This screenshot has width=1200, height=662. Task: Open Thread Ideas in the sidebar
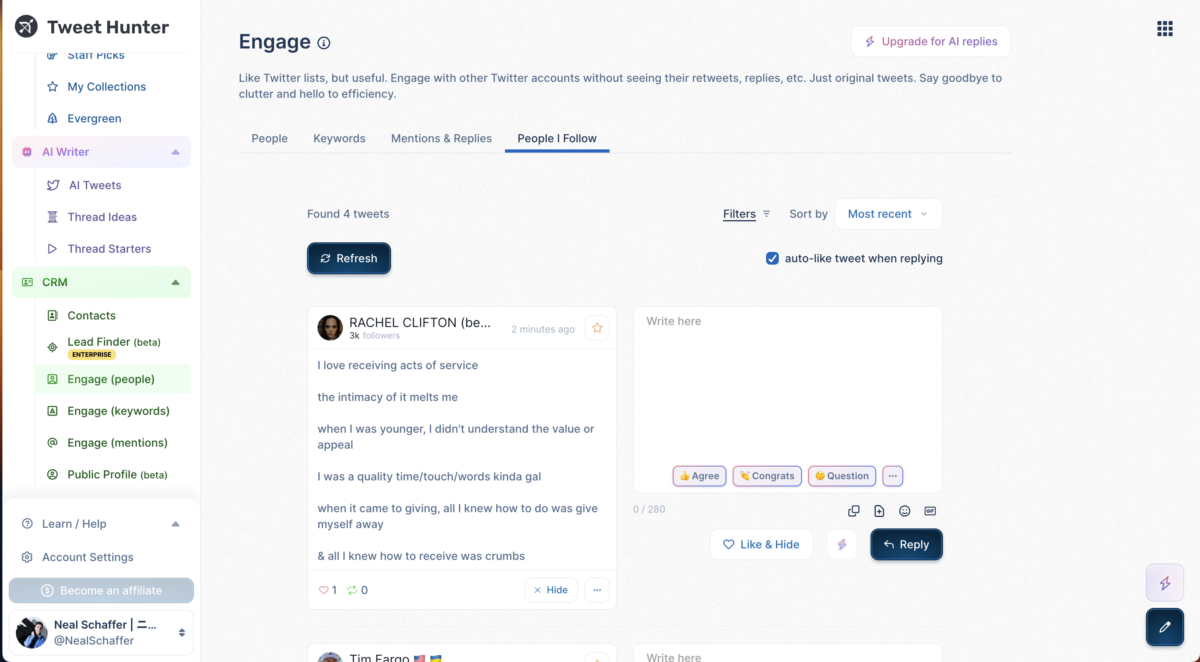[102, 217]
